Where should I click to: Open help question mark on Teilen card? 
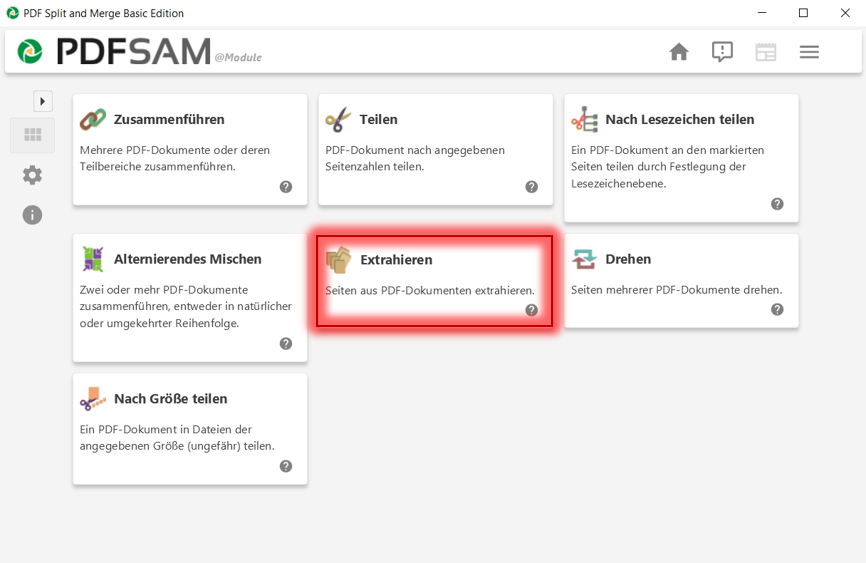pos(531,187)
